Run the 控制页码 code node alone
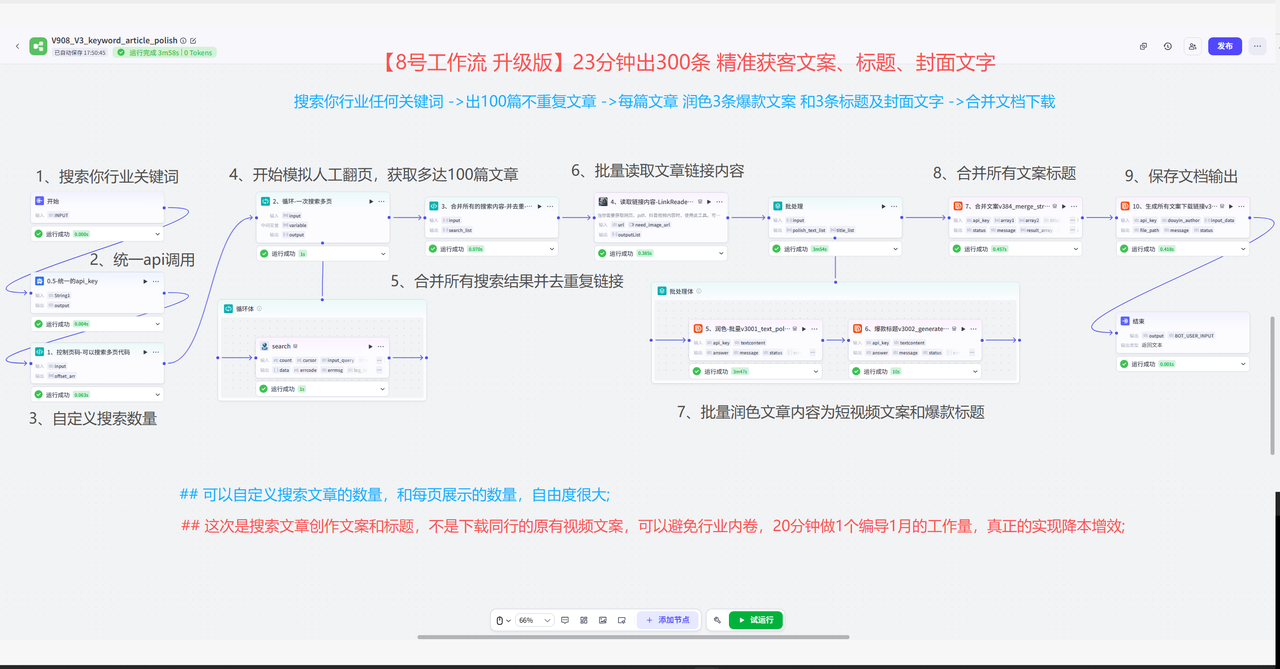The image size is (1280, 669). click(x=145, y=352)
